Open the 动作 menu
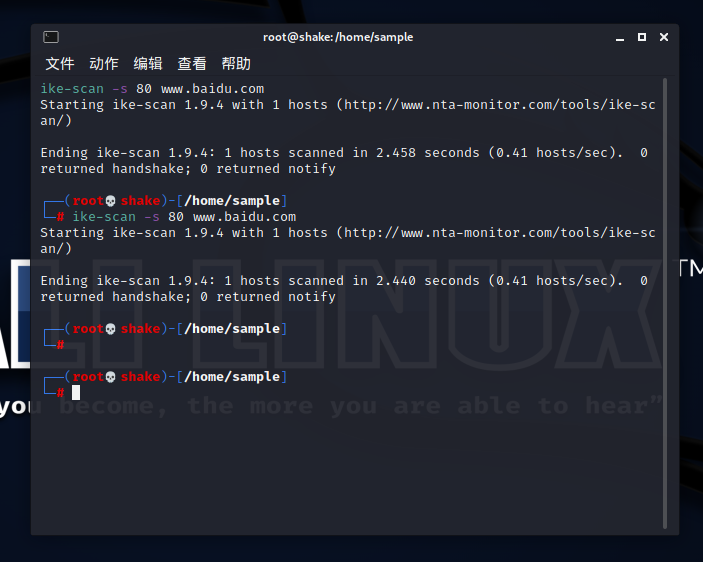This screenshot has width=703, height=562. click(104, 64)
